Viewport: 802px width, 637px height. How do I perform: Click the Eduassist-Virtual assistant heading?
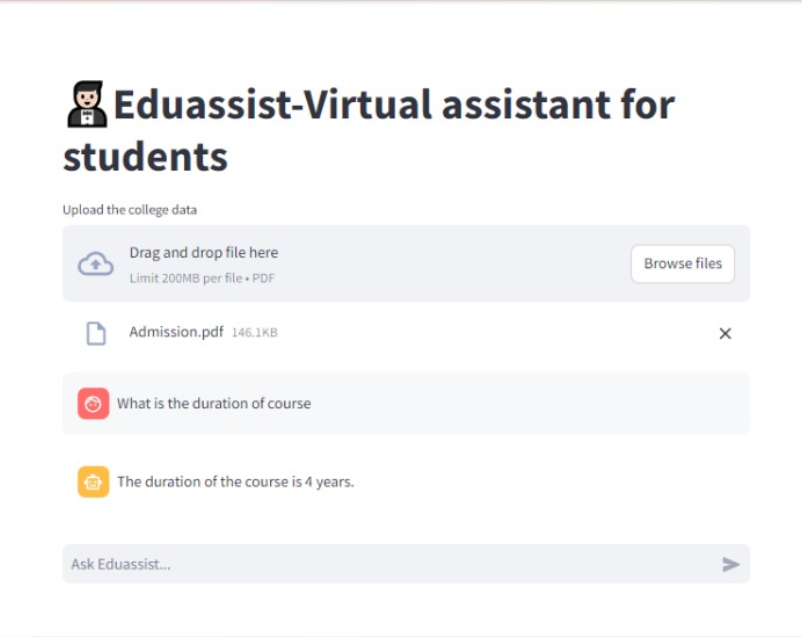369,130
